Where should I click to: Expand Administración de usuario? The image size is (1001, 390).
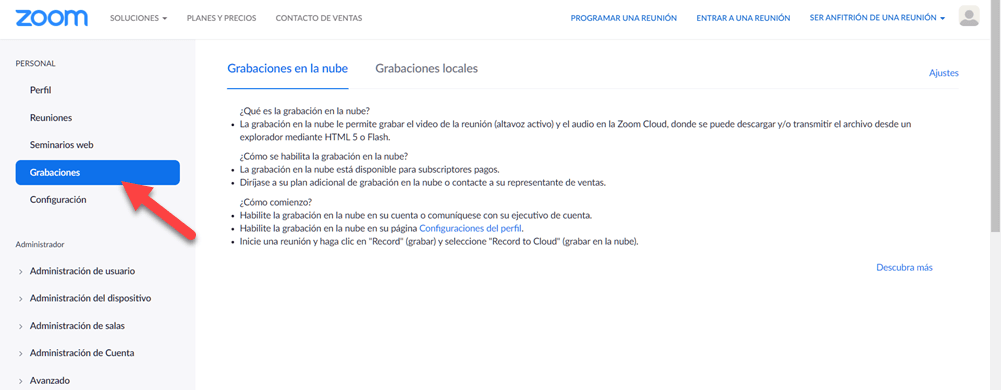pyautogui.click(x=82, y=271)
